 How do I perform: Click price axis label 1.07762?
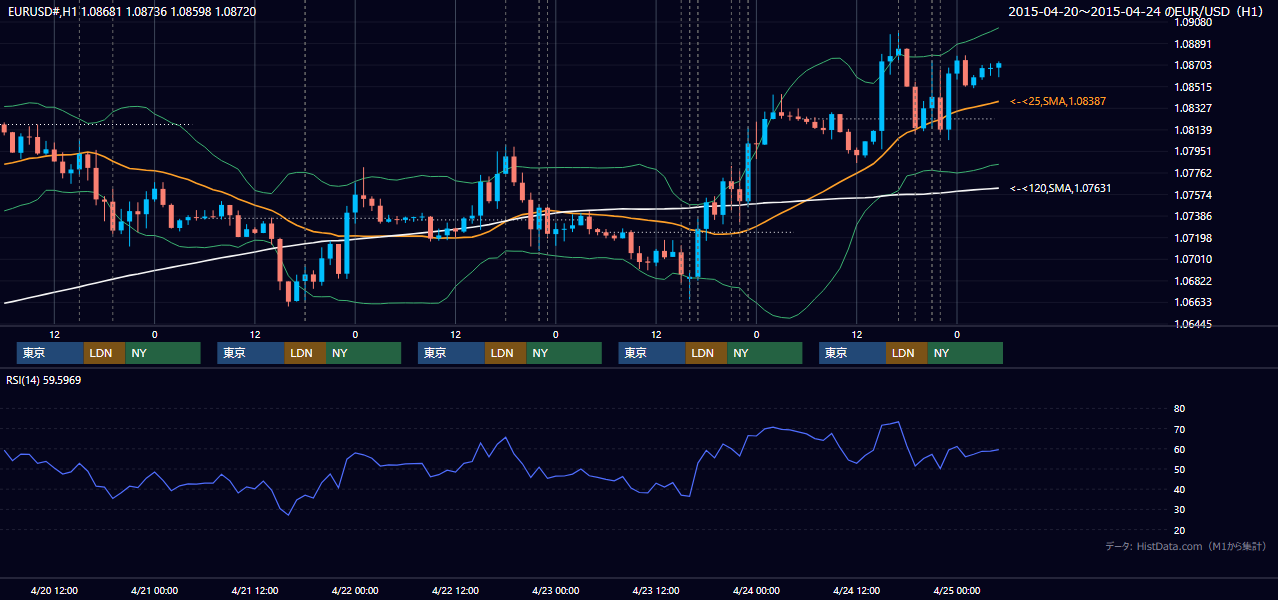(1192, 173)
